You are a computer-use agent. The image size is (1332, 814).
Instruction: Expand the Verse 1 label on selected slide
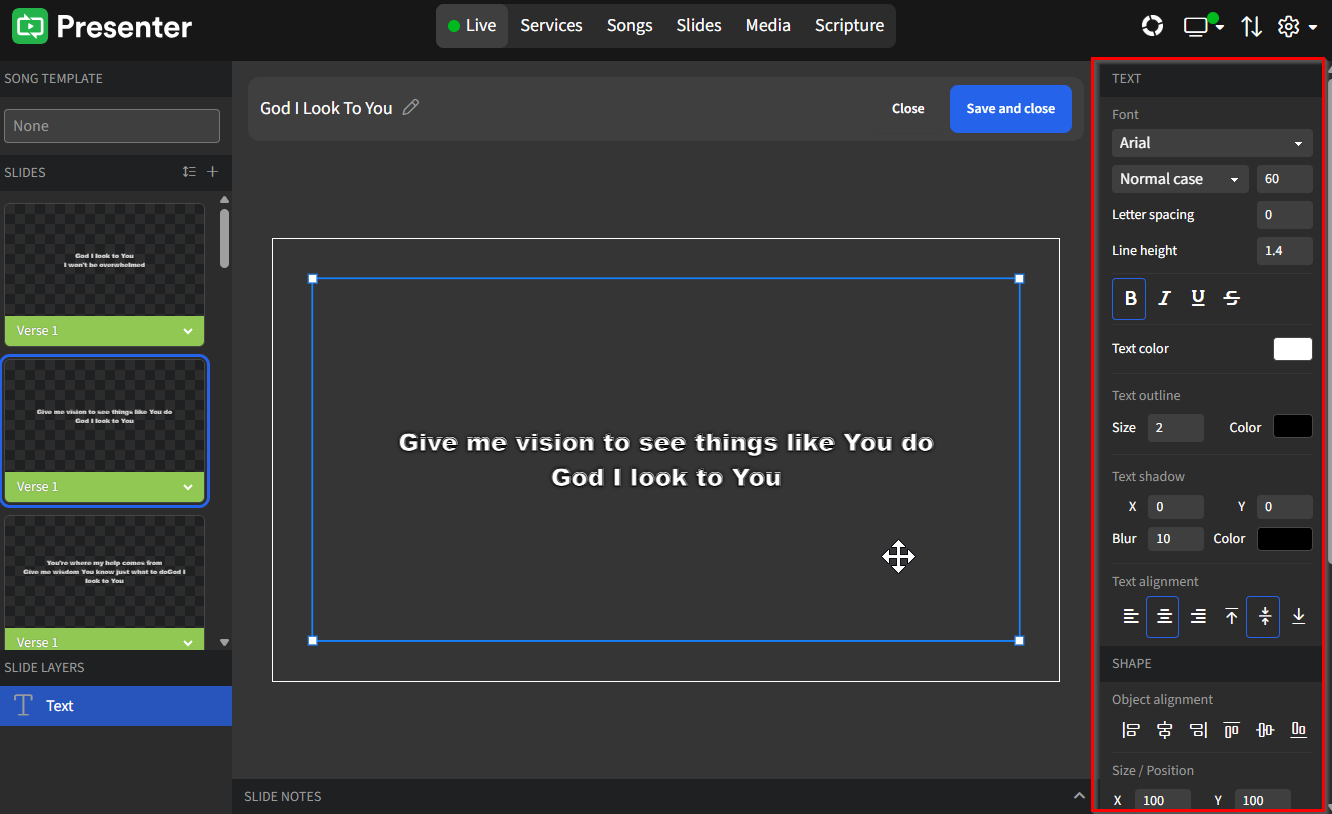pyautogui.click(x=190, y=486)
